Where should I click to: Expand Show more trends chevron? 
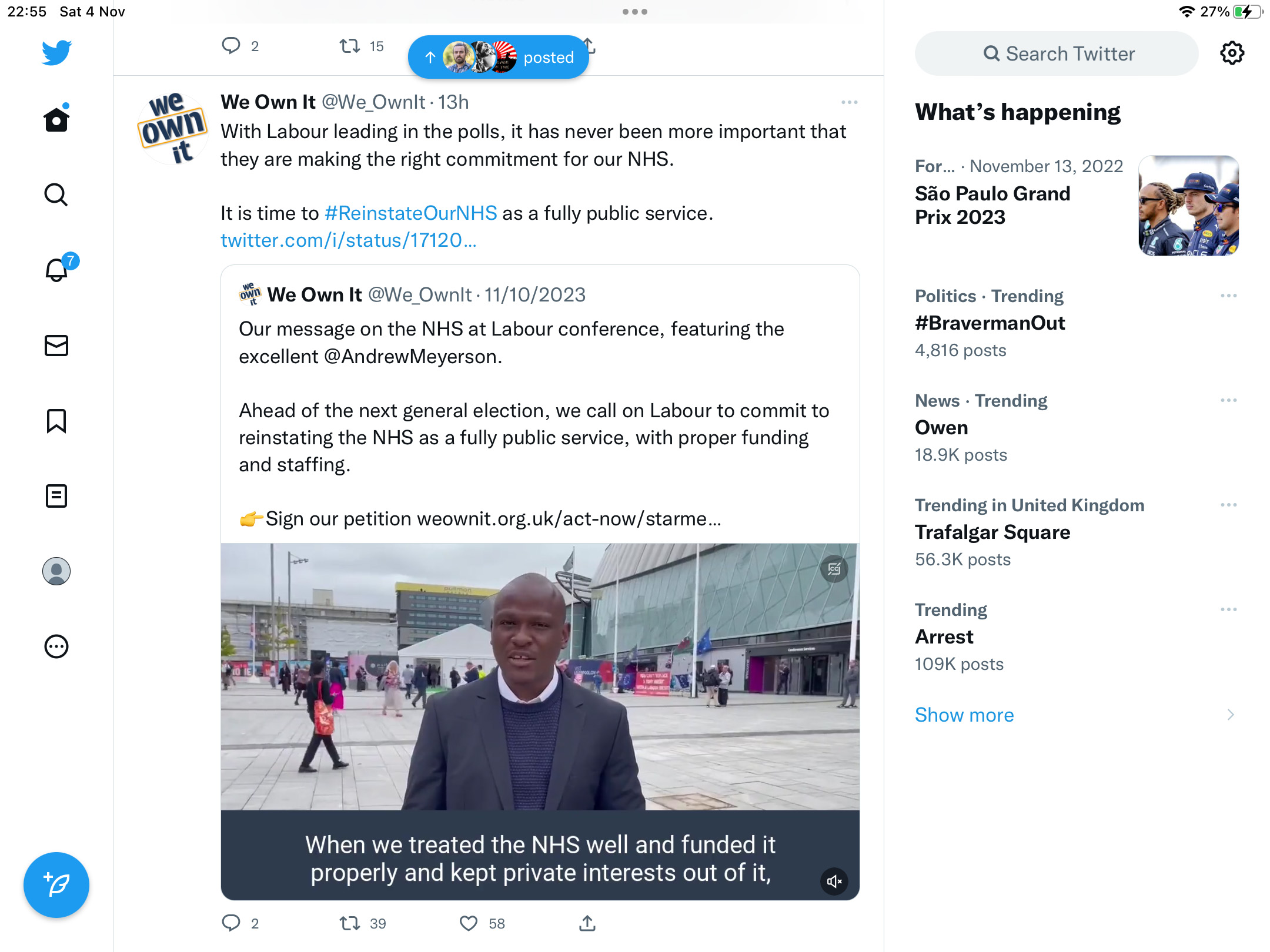pyautogui.click(x=1230, y=715)
